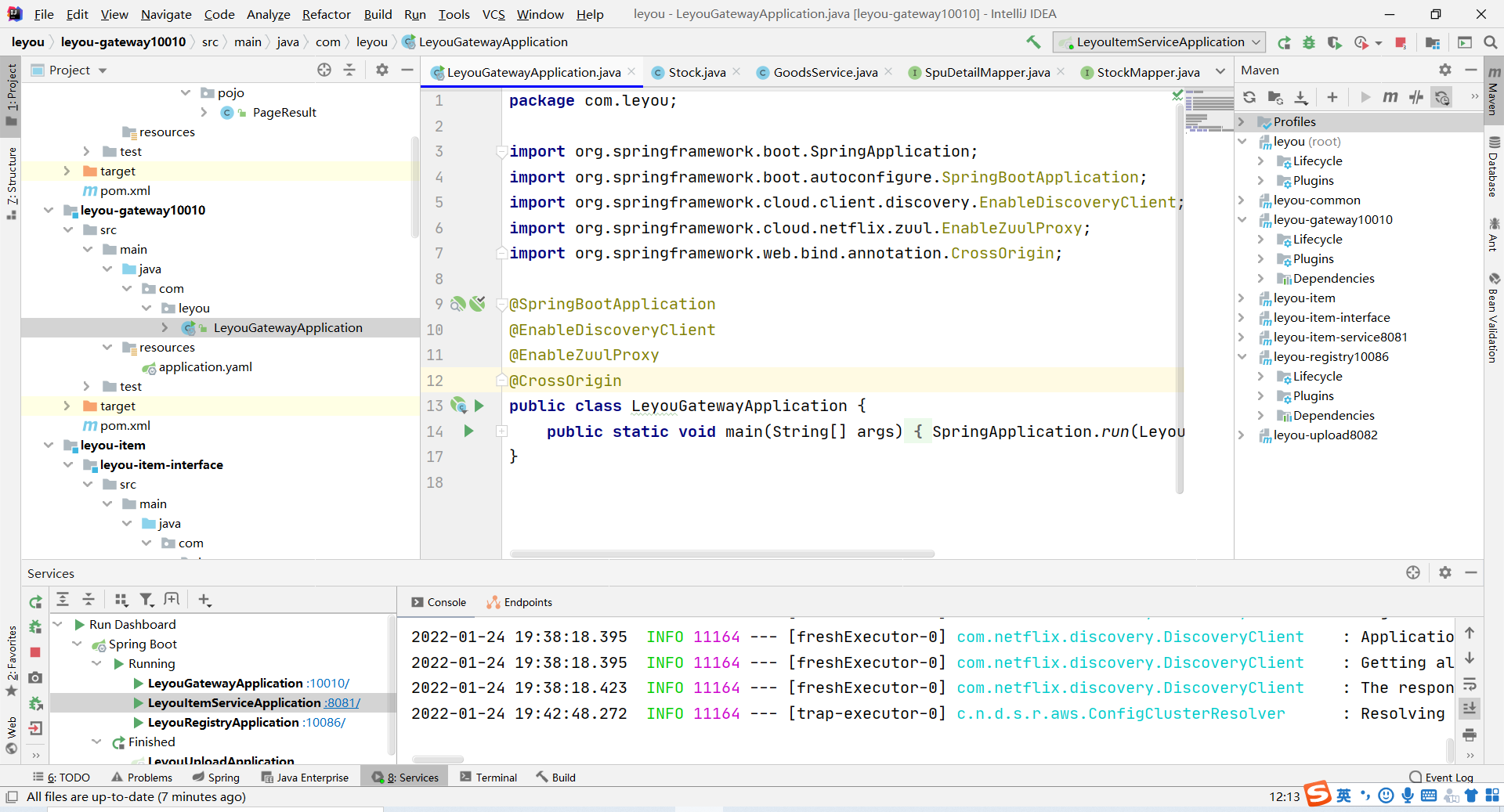Open Terminal tool window
The width and height of the screenshot is (1504, 812).
[x=489, y=778]
